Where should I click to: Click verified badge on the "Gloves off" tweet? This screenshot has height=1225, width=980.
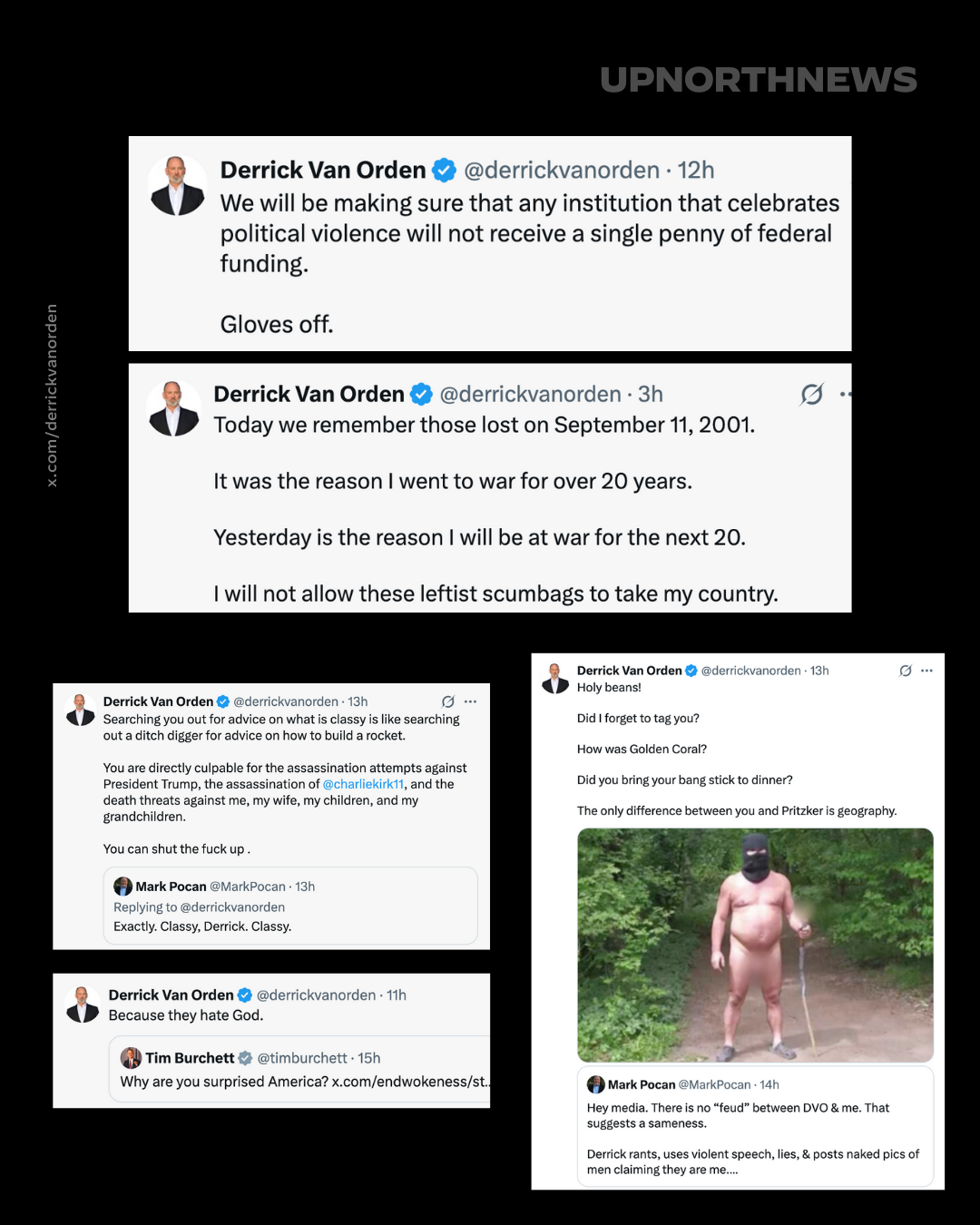444,170
